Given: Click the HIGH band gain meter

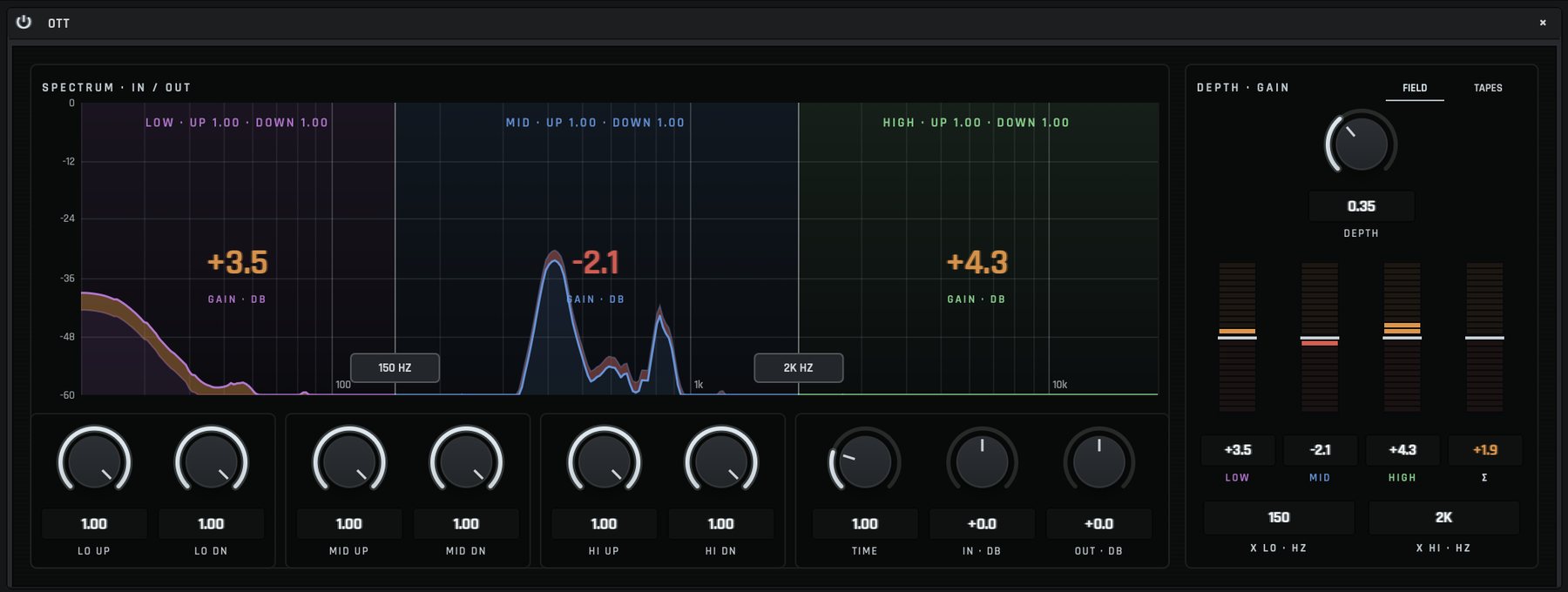Looking at the screenshot, I should (x=1402, y=337).
